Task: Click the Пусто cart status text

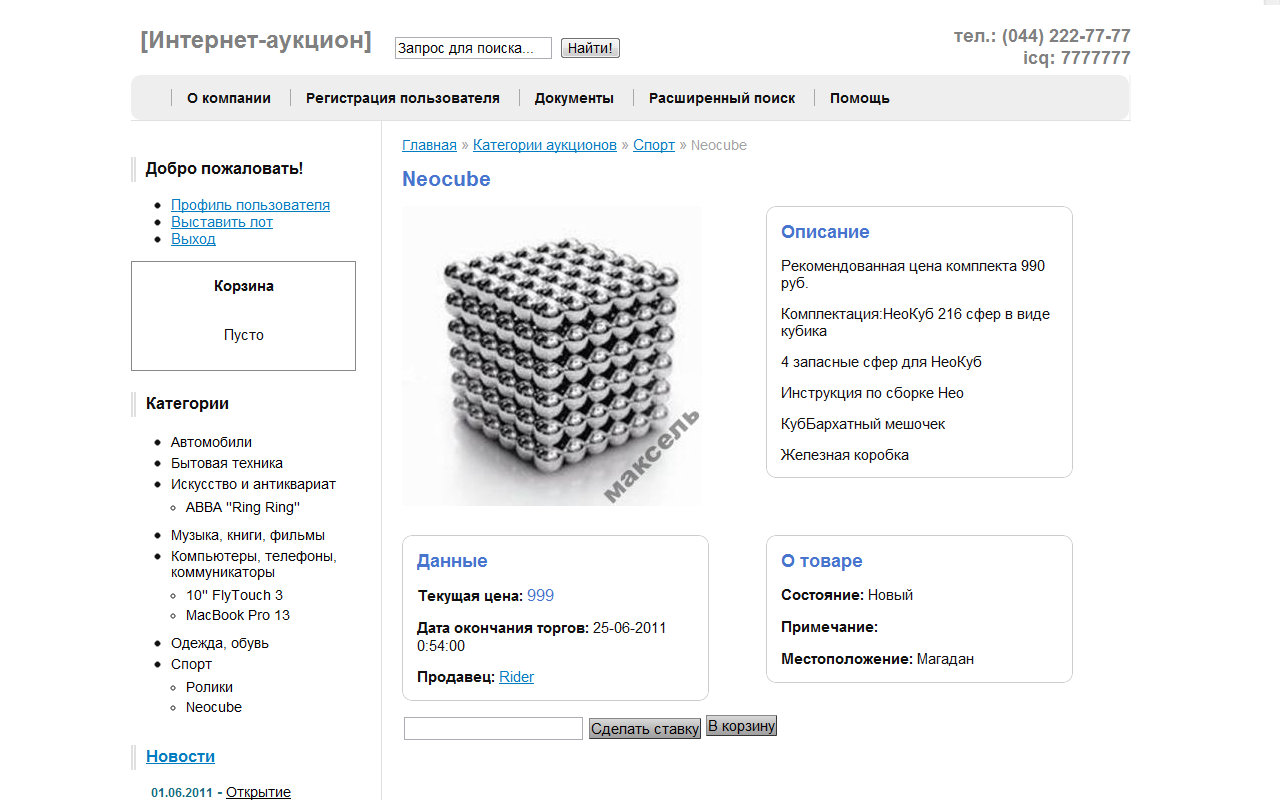Action: point(243,335)
